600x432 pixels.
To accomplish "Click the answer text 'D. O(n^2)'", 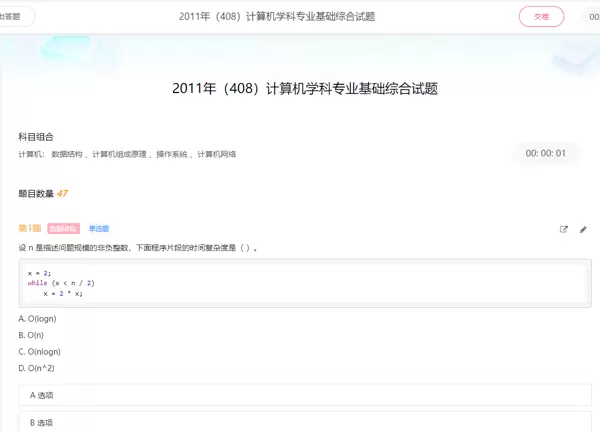I will 37,368.
